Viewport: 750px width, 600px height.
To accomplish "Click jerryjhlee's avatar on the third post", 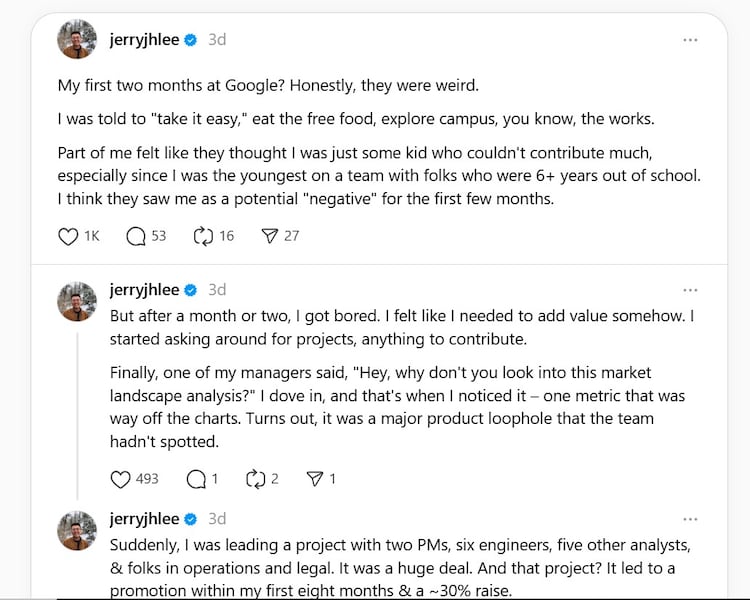I will [78, 530].
